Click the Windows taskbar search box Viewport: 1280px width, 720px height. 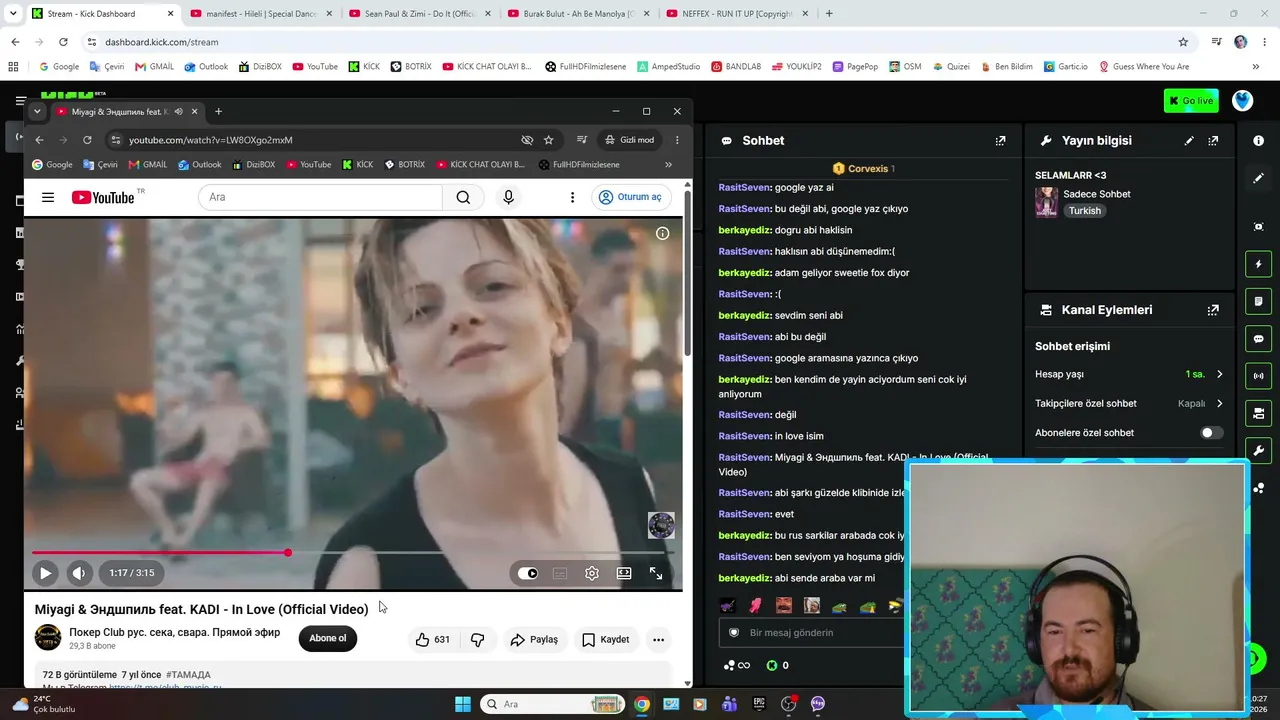coord(552,704)
